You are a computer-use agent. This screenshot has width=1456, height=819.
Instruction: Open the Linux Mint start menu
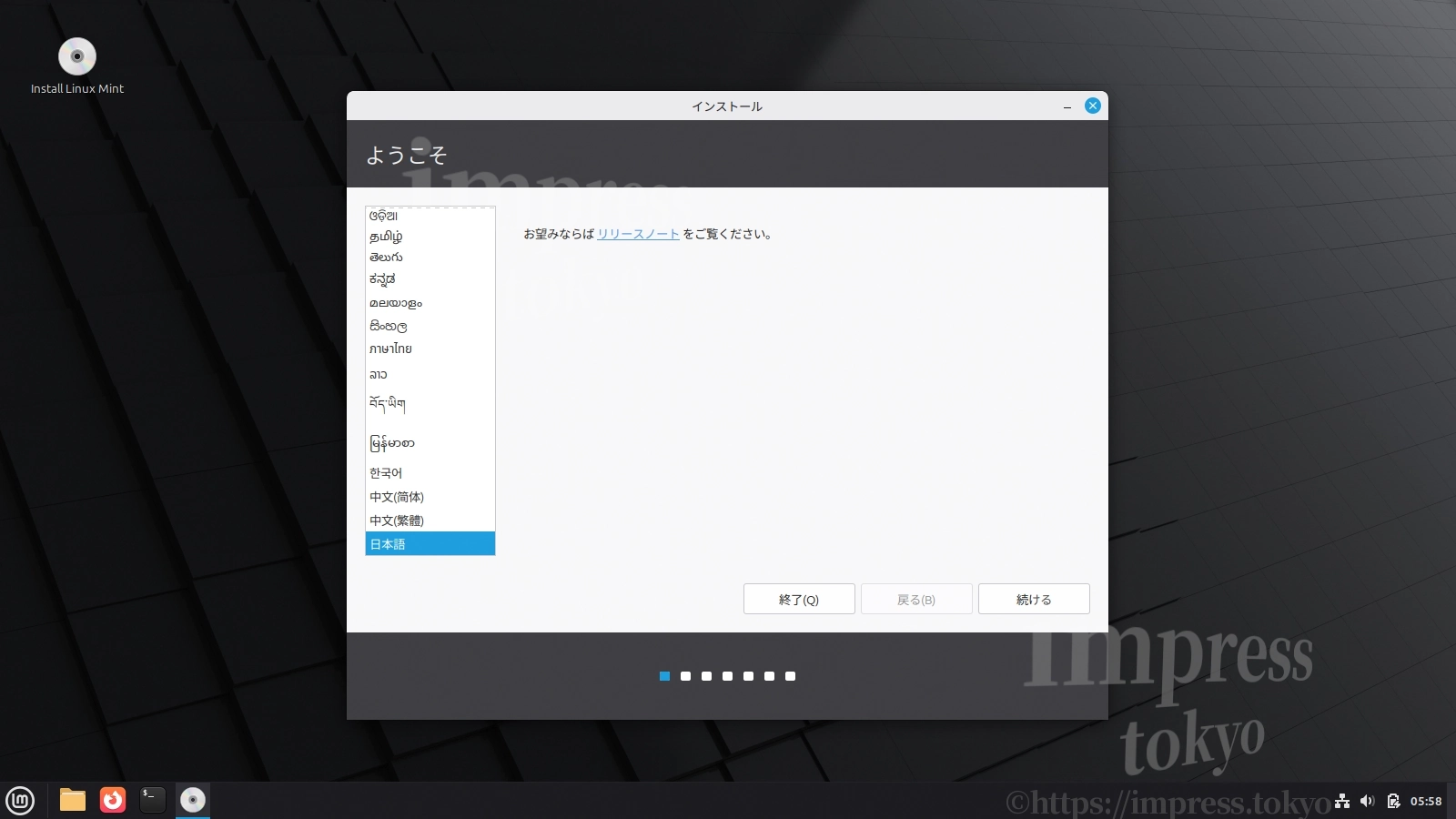[20, 801]
